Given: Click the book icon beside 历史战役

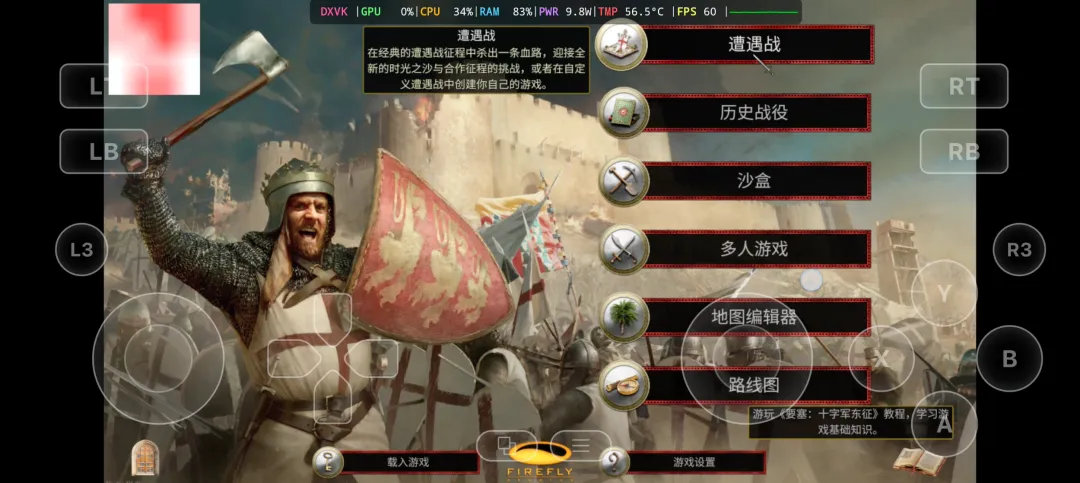Looking at the screenshot, I should click(624, 112).
